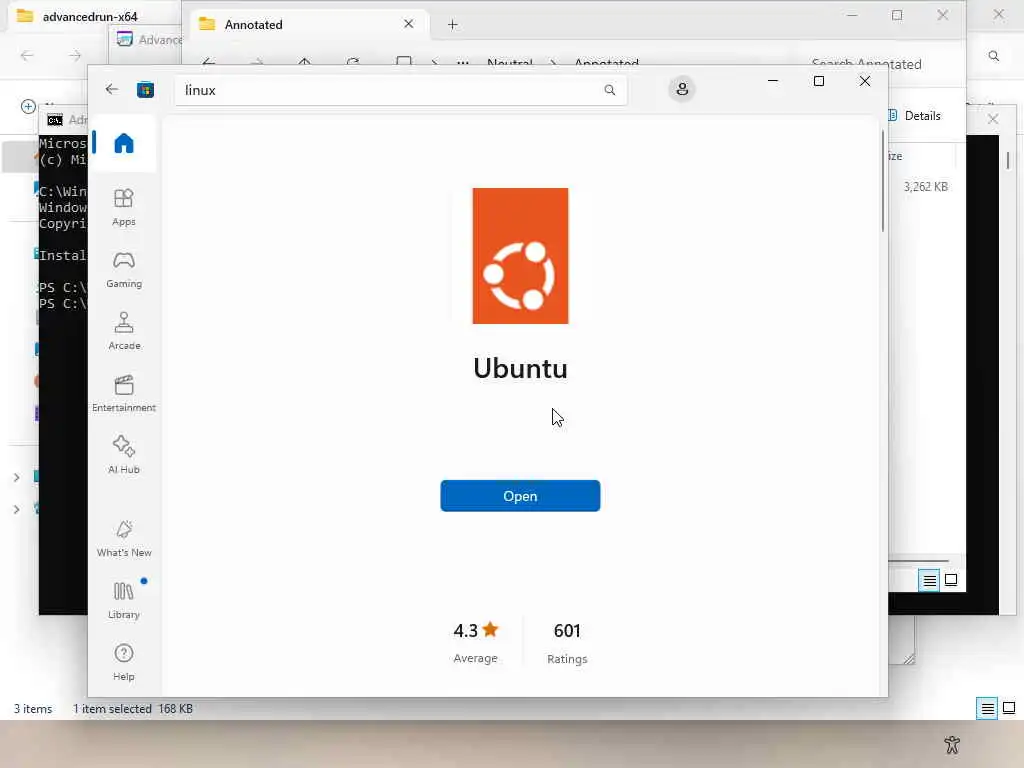Go to Microsoft Store Home
The image size is (1024, 768).
pyautogui.click(x=123, y=143)
